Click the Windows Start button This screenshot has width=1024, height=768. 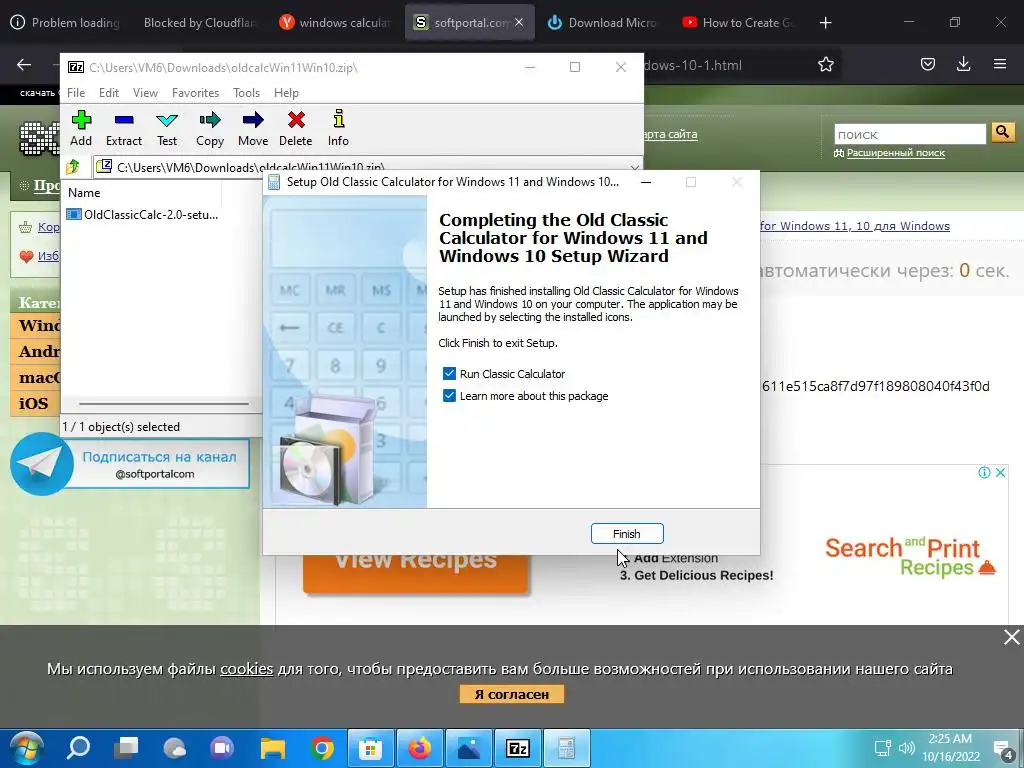[x=27, y=748]
